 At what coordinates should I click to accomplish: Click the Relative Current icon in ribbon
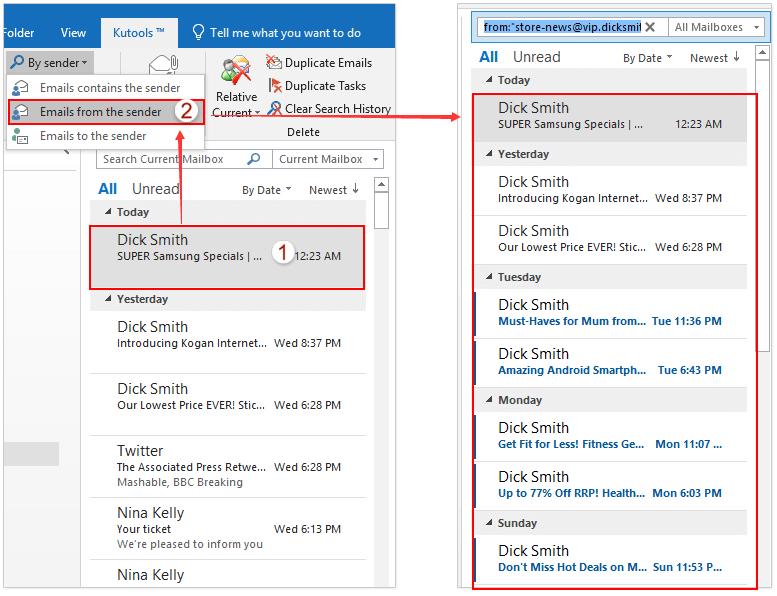(236, 73)
